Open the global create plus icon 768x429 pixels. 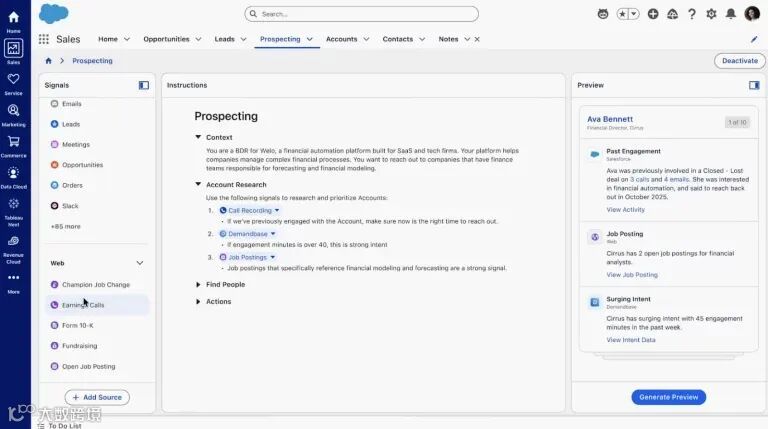[x=653, y=14]
